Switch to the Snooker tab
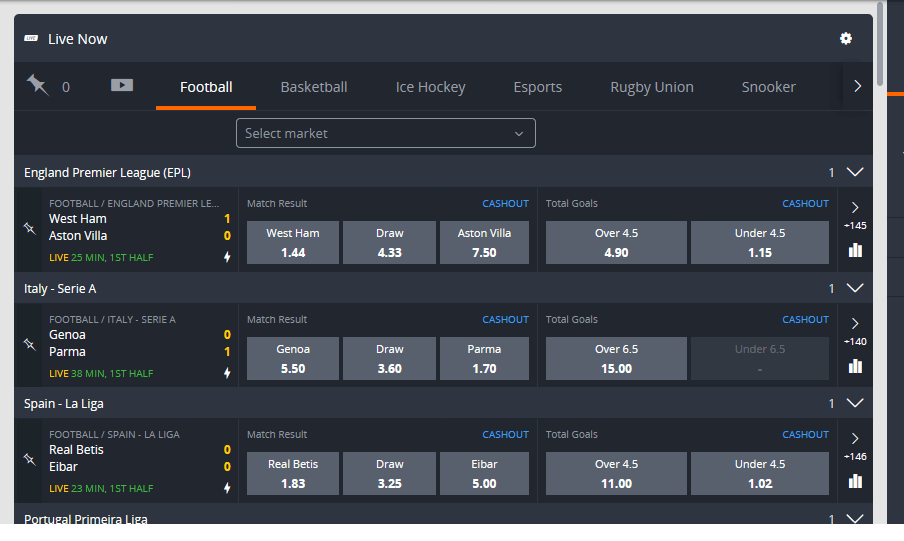This screenshot has width=904, height=541. point(769,87)
